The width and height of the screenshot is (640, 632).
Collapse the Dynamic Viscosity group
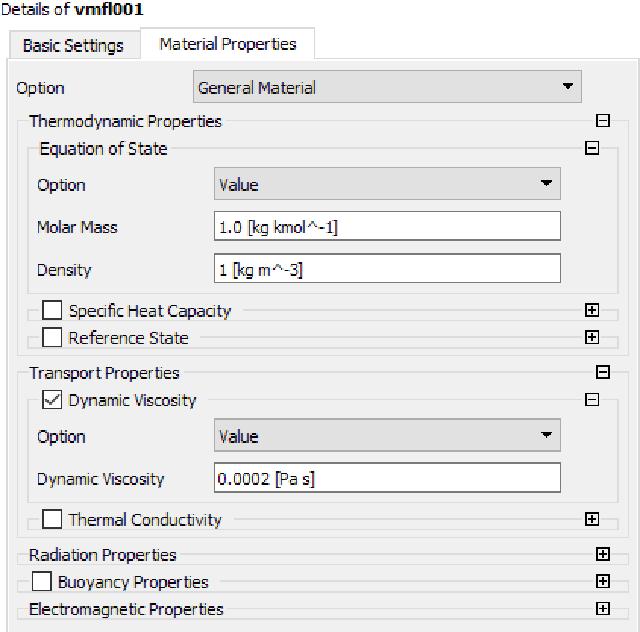click(592, 399)
